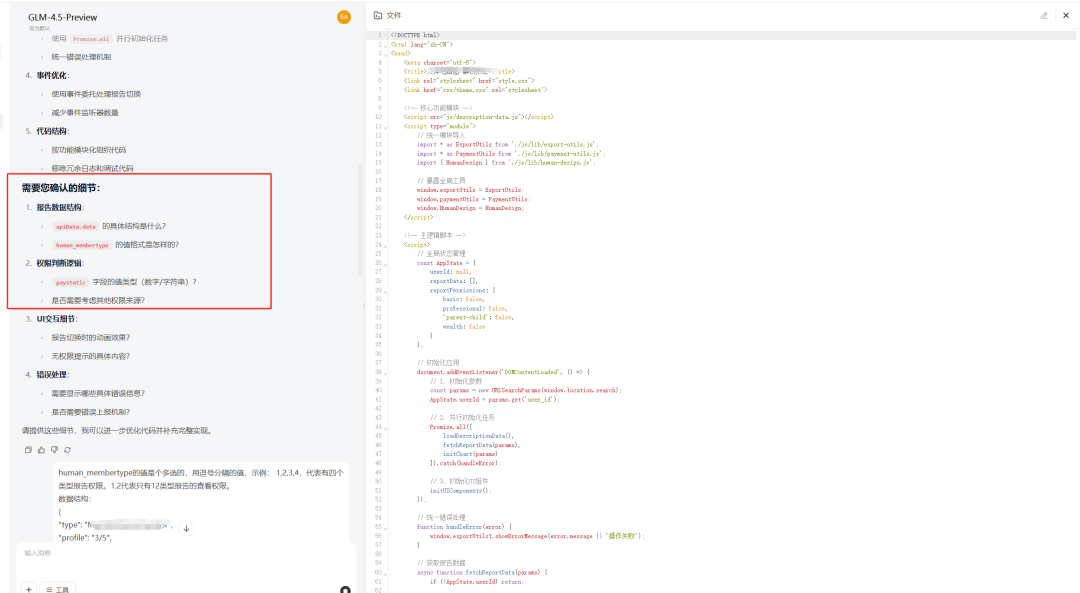
Task: Click the plus attachment icon
Action: 28,589
